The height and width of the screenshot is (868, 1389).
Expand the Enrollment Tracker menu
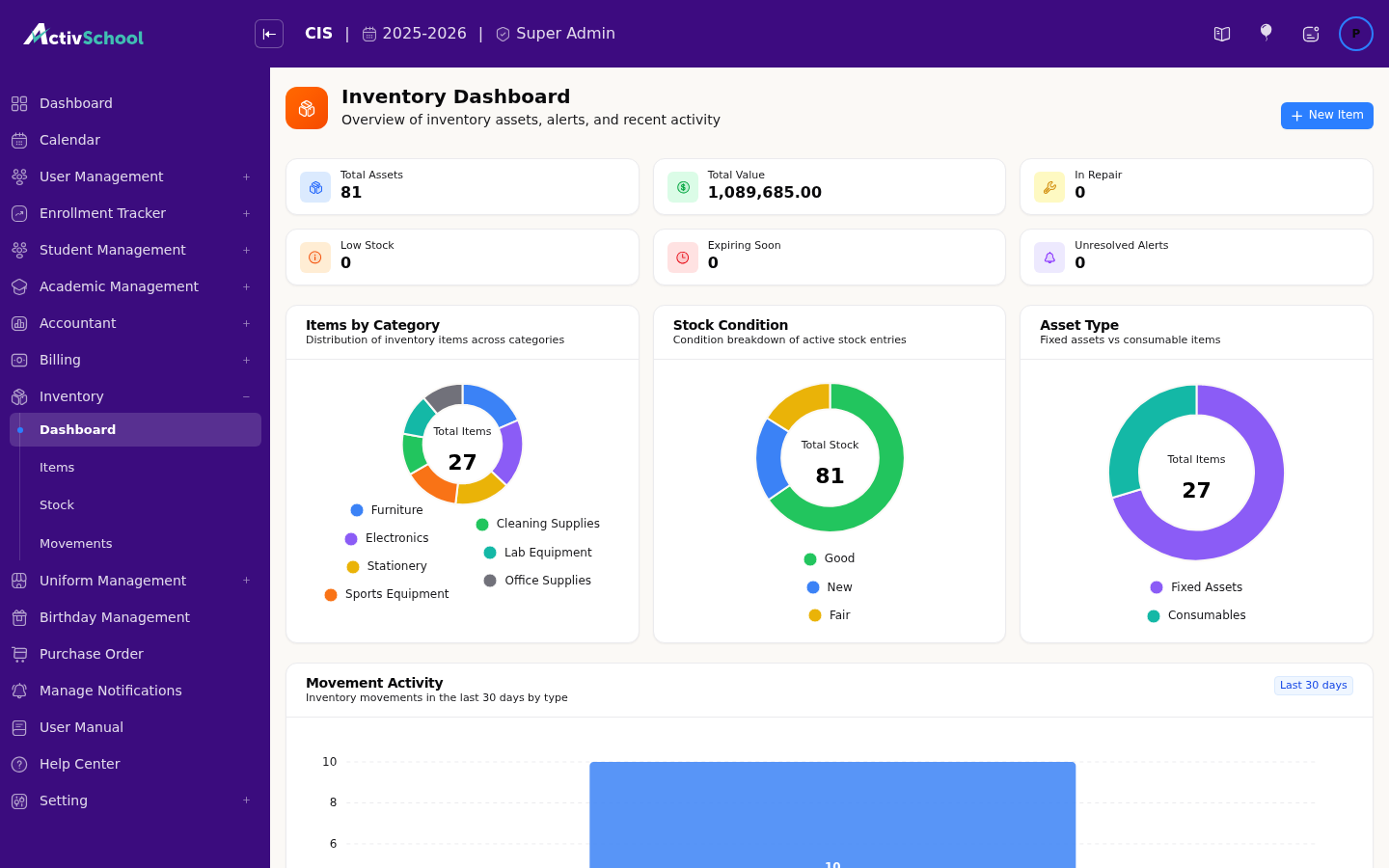click(246, 213)
